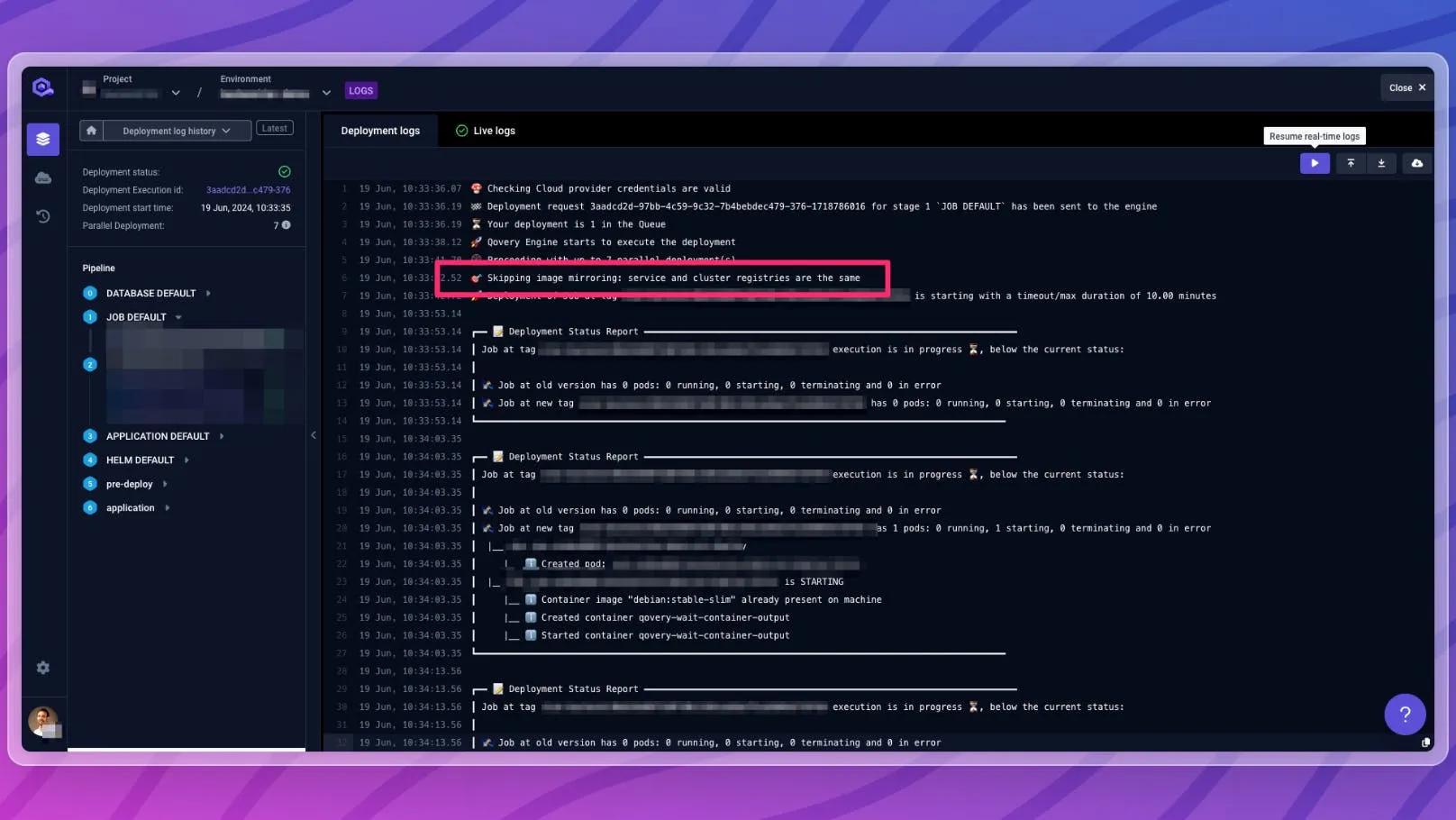Open the layers/environments sidebar icon
Viewport: 1456px width, 820px height.
(x=43, y=140)
